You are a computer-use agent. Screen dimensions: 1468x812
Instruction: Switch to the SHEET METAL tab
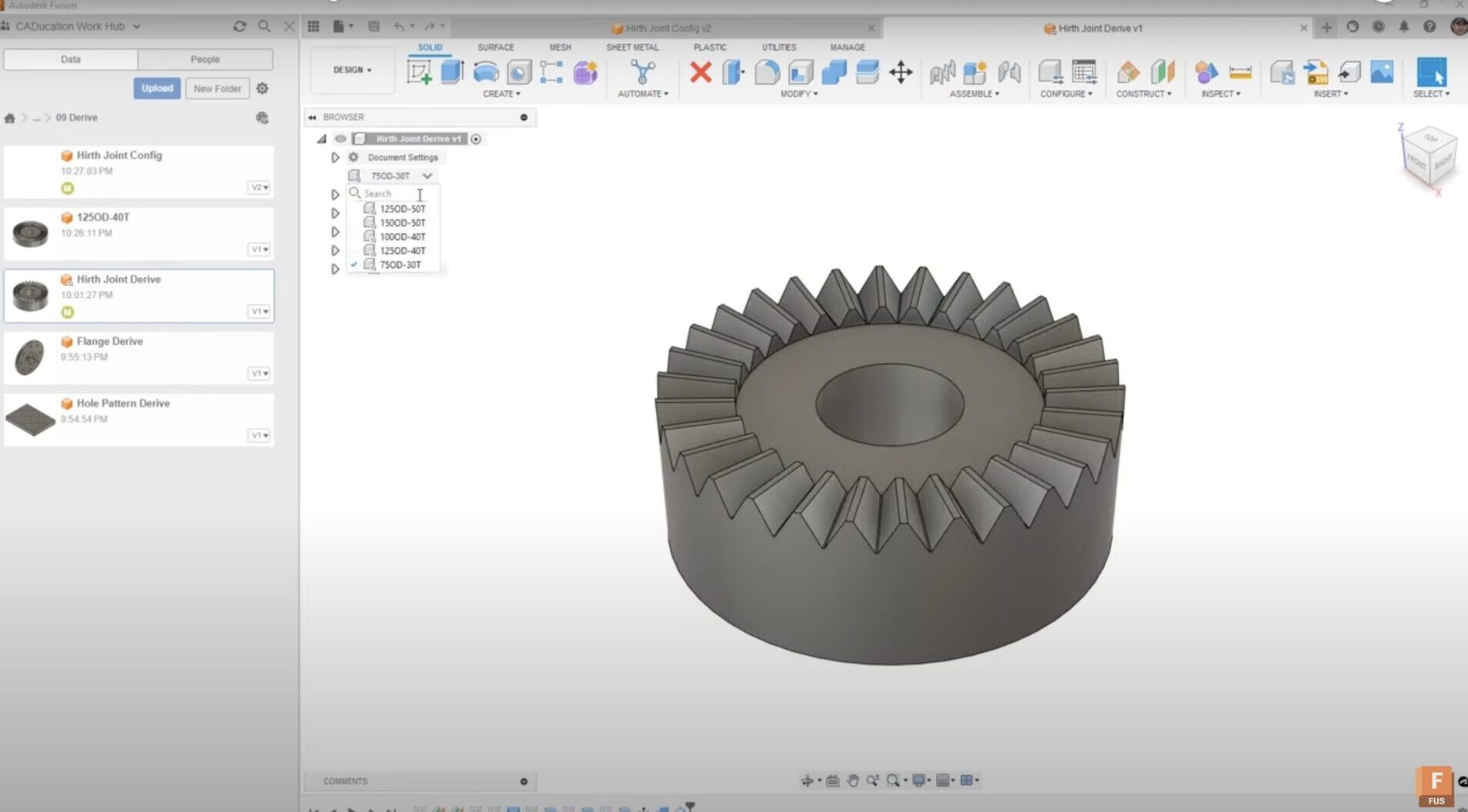(x=632, y=48)
